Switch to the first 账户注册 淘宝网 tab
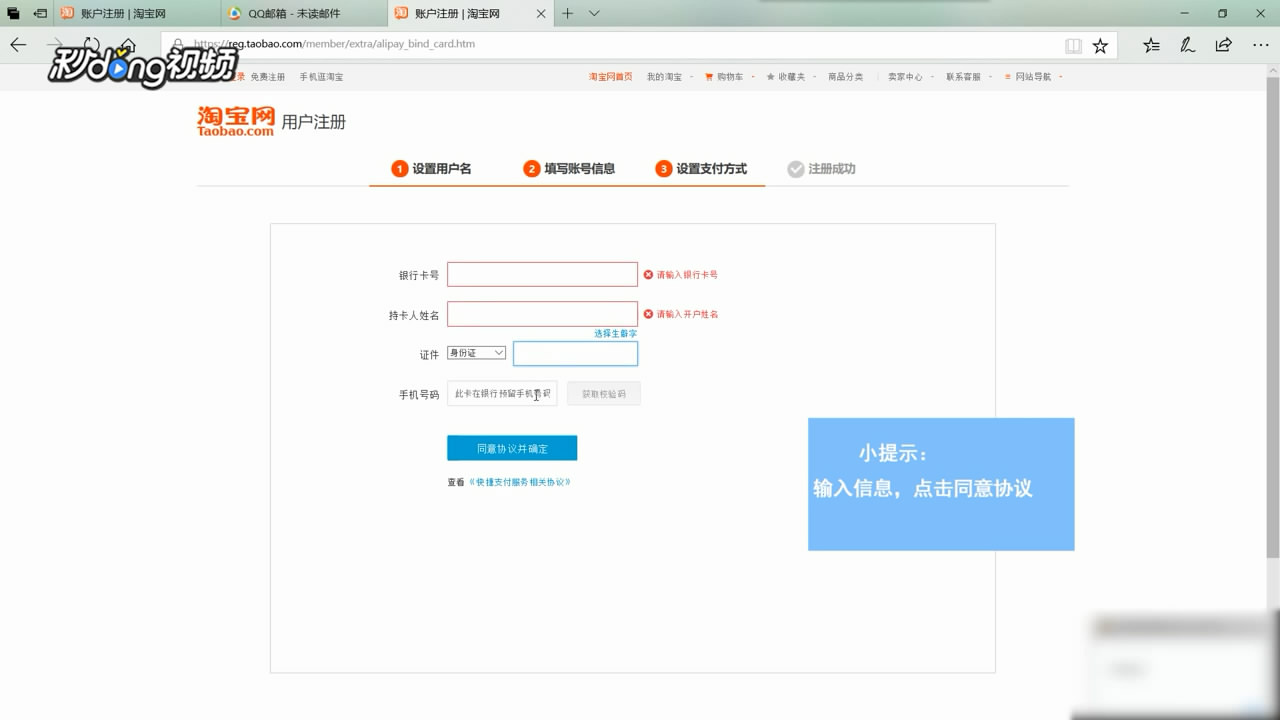This screenshot has height=720, width=1280. 138,13
